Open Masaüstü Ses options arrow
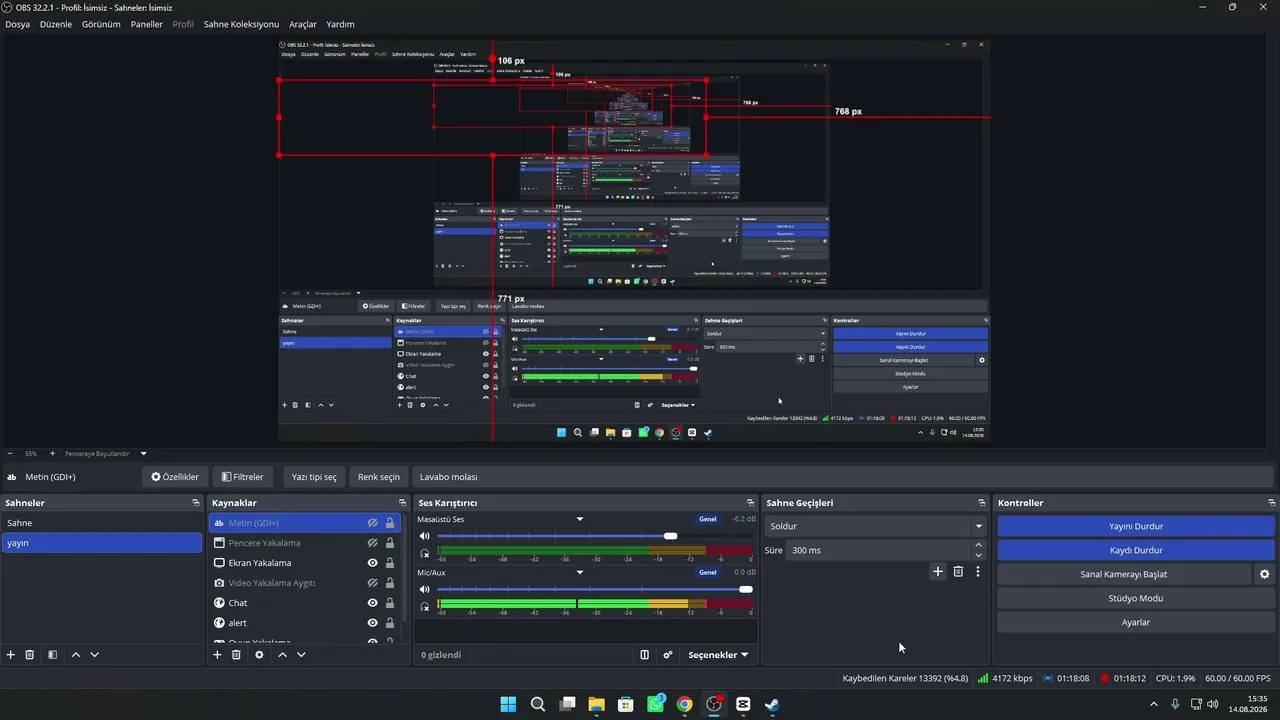This screenshot has width=1280, height=720. [580, 519]
